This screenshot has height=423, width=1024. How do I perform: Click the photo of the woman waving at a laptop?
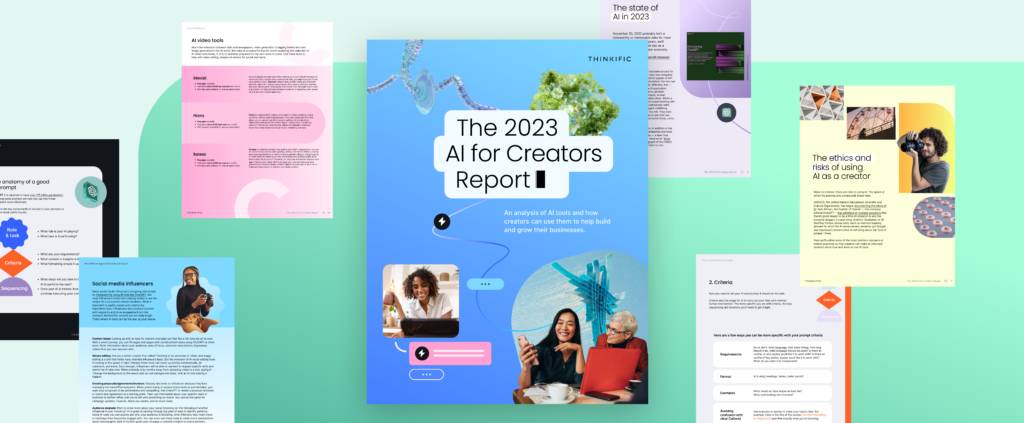(421, 301)
